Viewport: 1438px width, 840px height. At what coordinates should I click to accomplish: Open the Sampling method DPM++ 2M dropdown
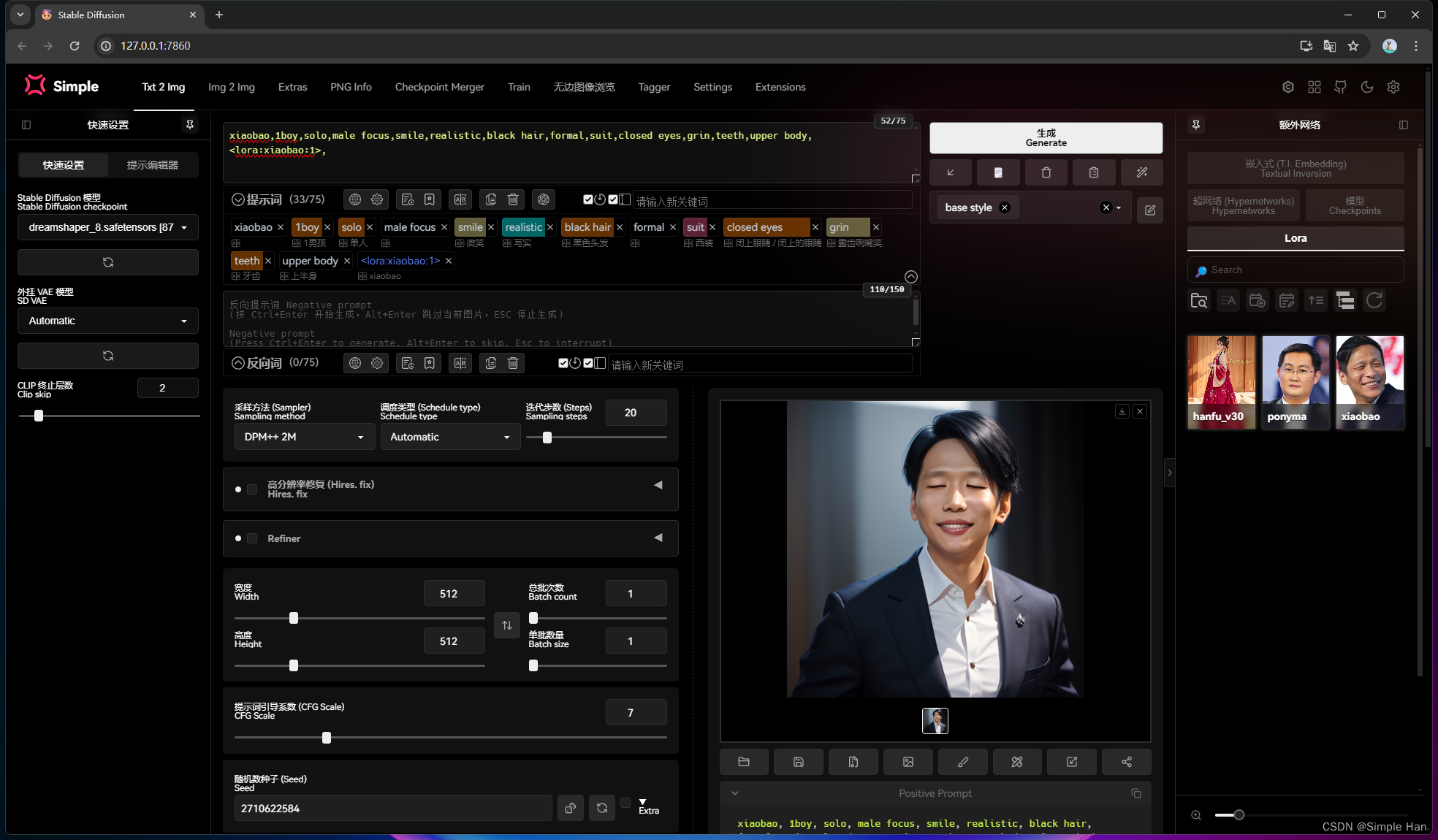pos(303,437)
